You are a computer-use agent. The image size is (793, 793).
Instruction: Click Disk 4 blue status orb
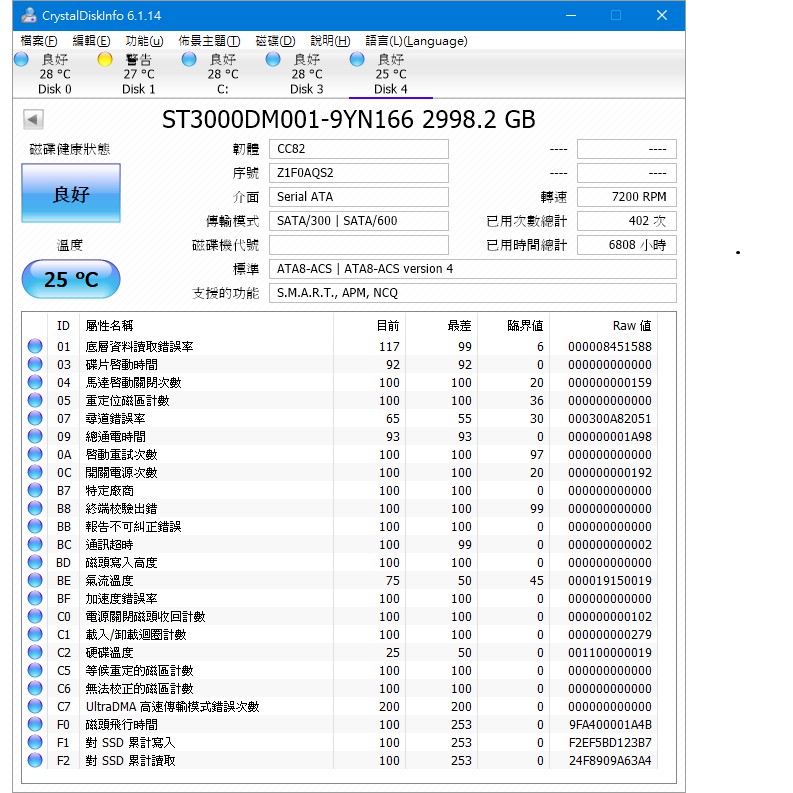[357, 59]
